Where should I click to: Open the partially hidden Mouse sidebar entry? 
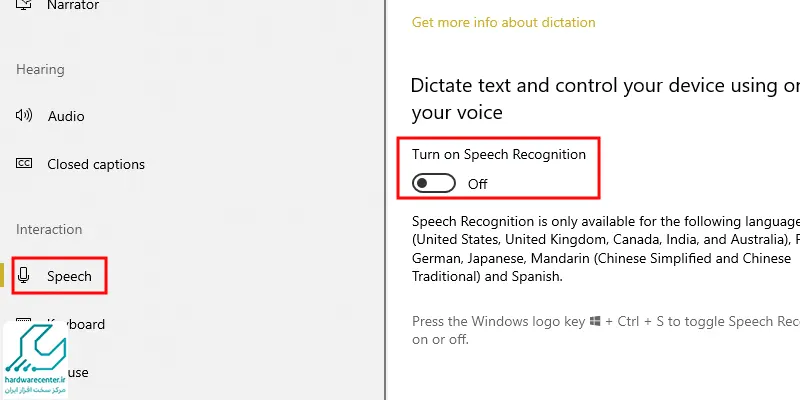tap(78, 372)
